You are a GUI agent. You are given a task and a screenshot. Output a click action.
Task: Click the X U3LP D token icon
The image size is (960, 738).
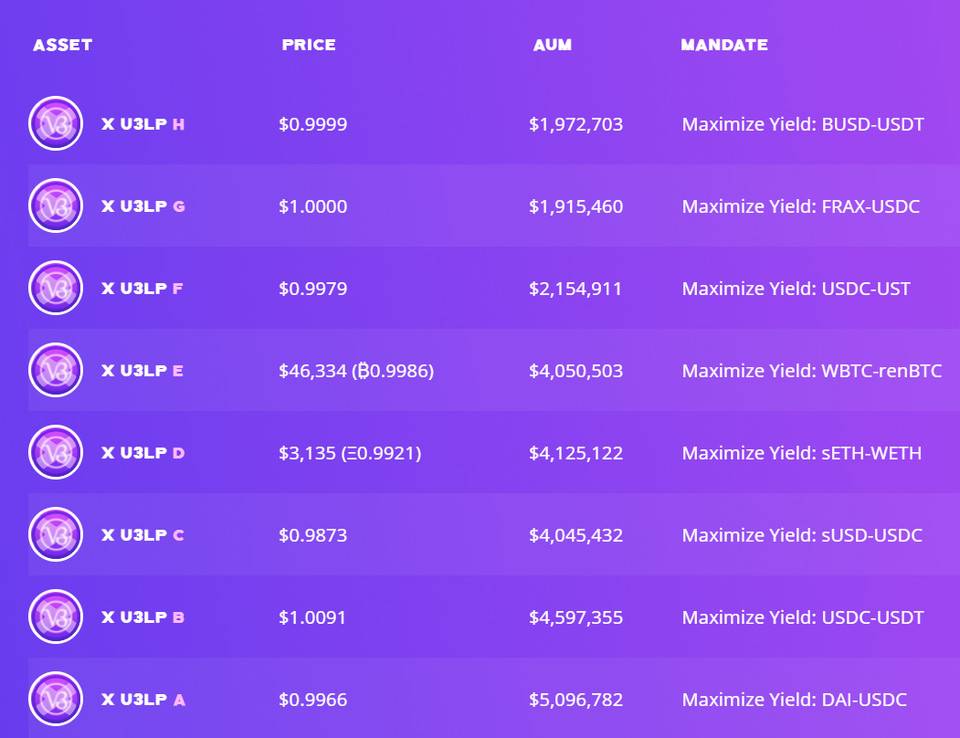point(56,453)
